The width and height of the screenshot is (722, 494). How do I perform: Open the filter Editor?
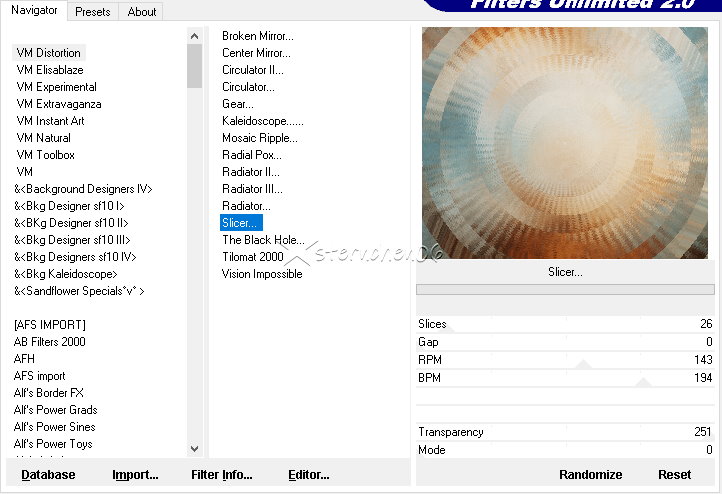[x=308, y=475]
